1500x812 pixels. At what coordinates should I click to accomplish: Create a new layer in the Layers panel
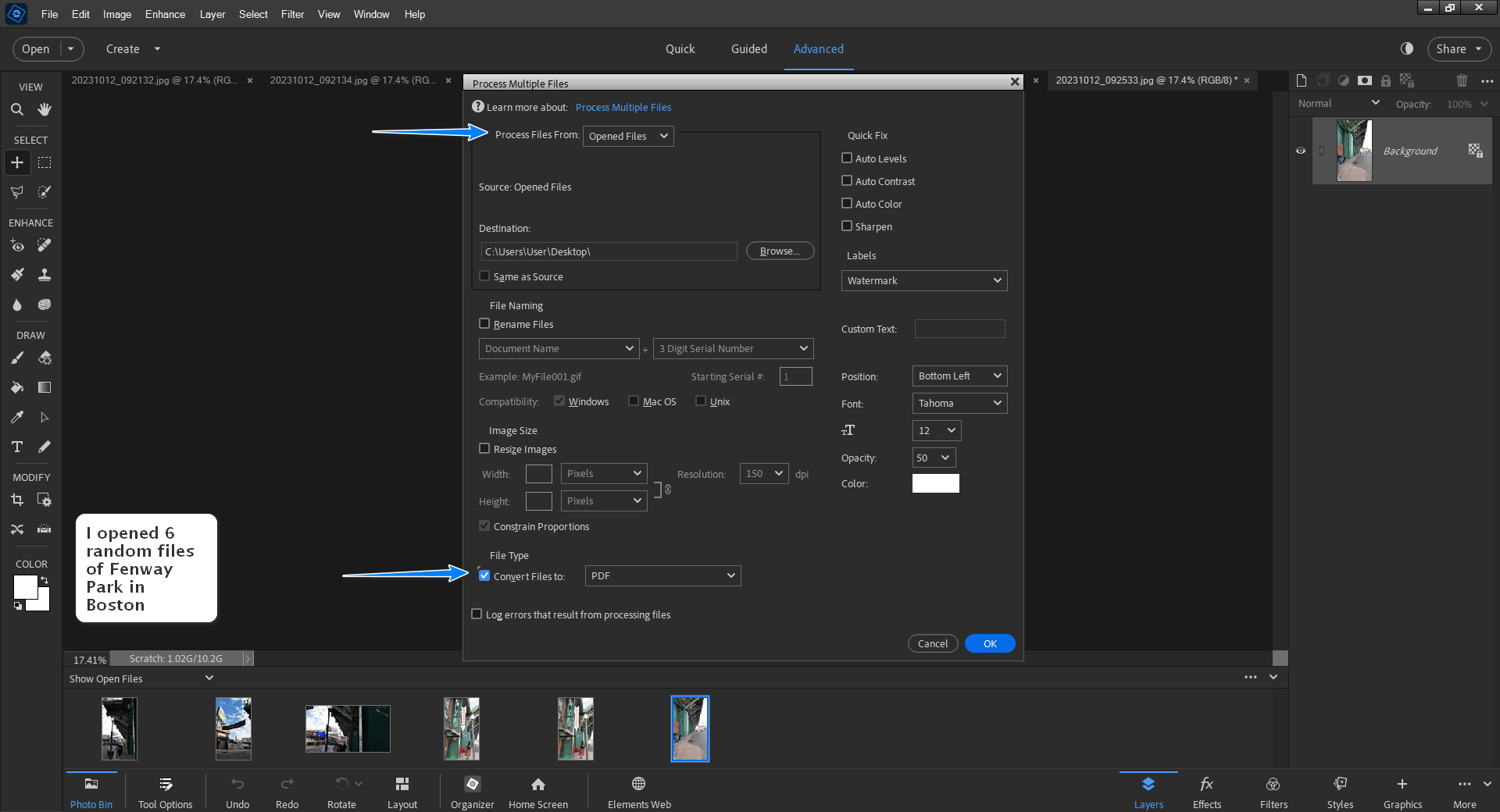pyautogui.click(x=1301, y=80)
